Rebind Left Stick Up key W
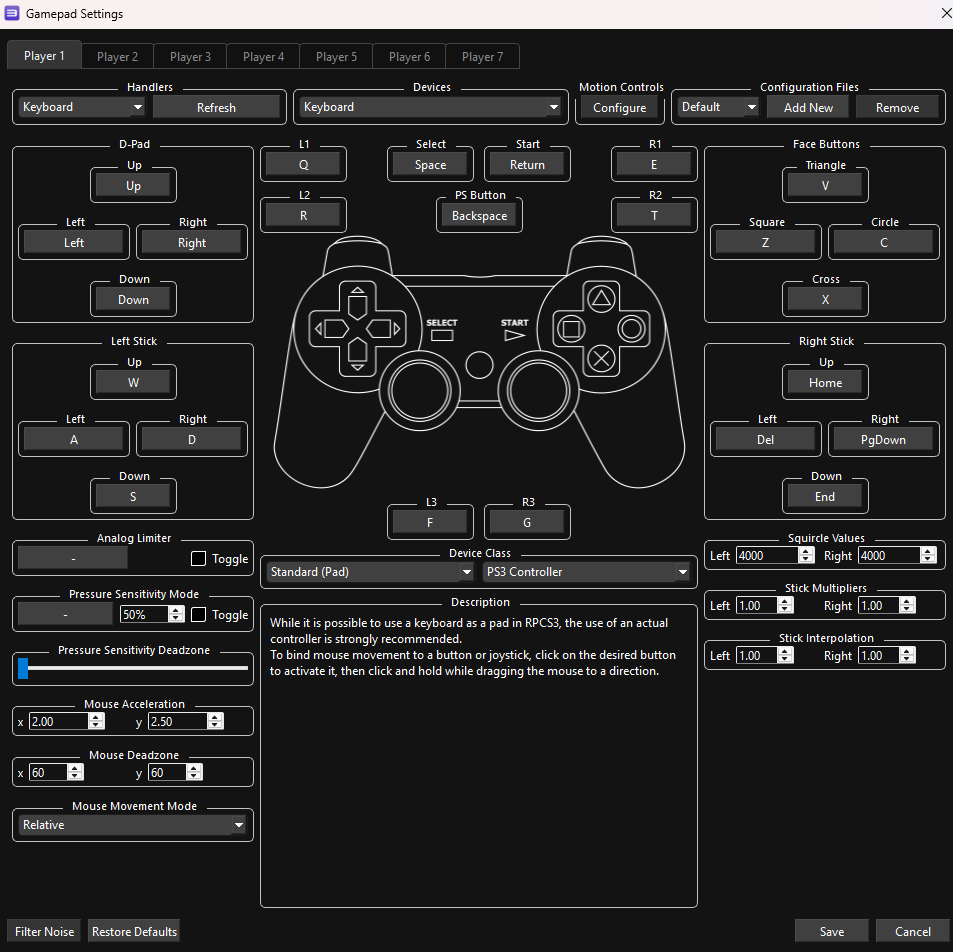Screen dimensions: 953x952 [x=133, y=382]
